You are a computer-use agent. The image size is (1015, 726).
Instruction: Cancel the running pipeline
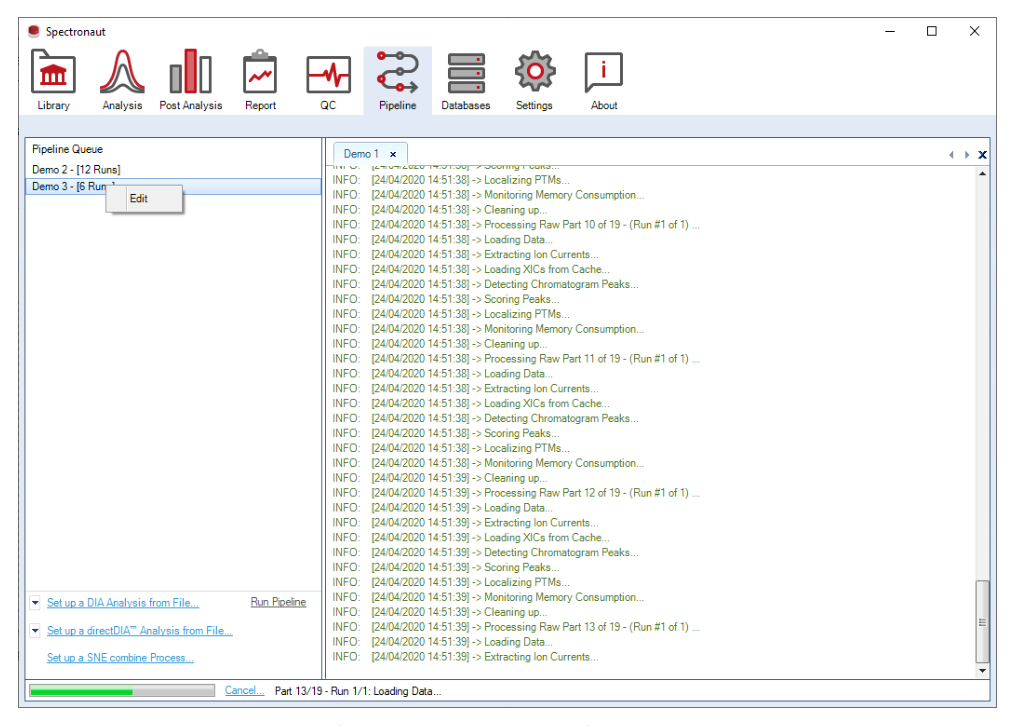244,690
